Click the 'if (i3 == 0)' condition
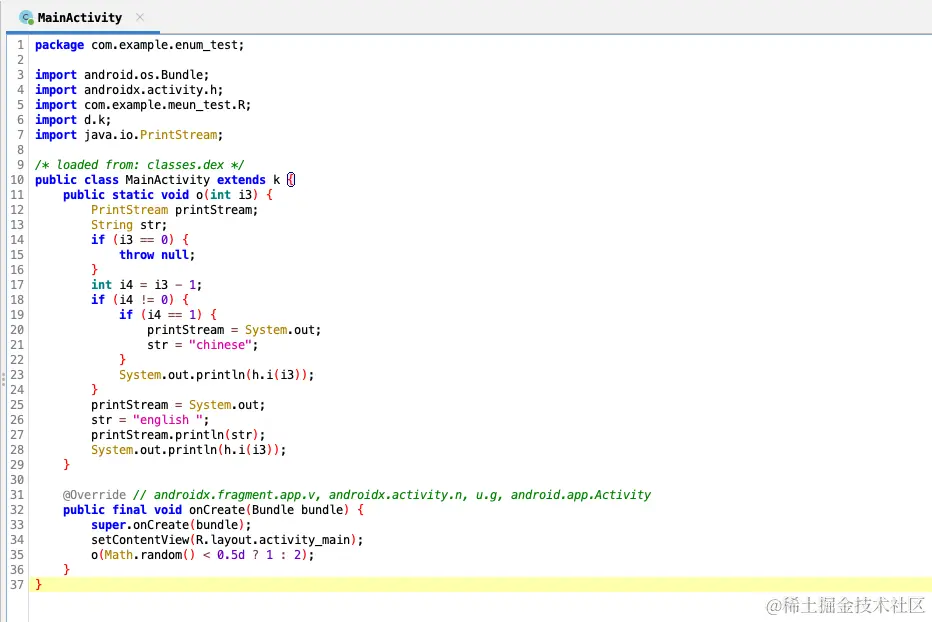 [x=133, y=240]
